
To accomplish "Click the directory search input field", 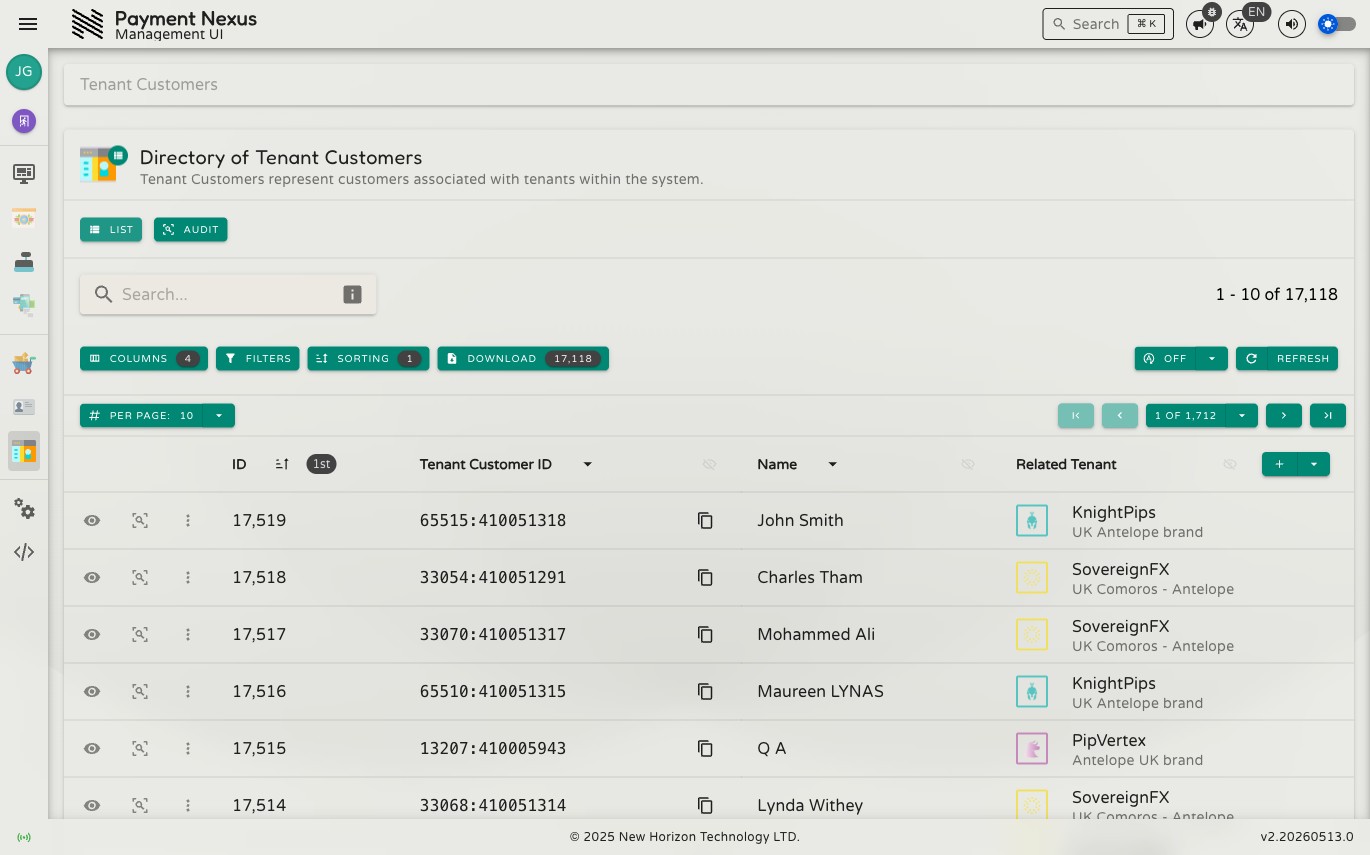I will point(228,294).
